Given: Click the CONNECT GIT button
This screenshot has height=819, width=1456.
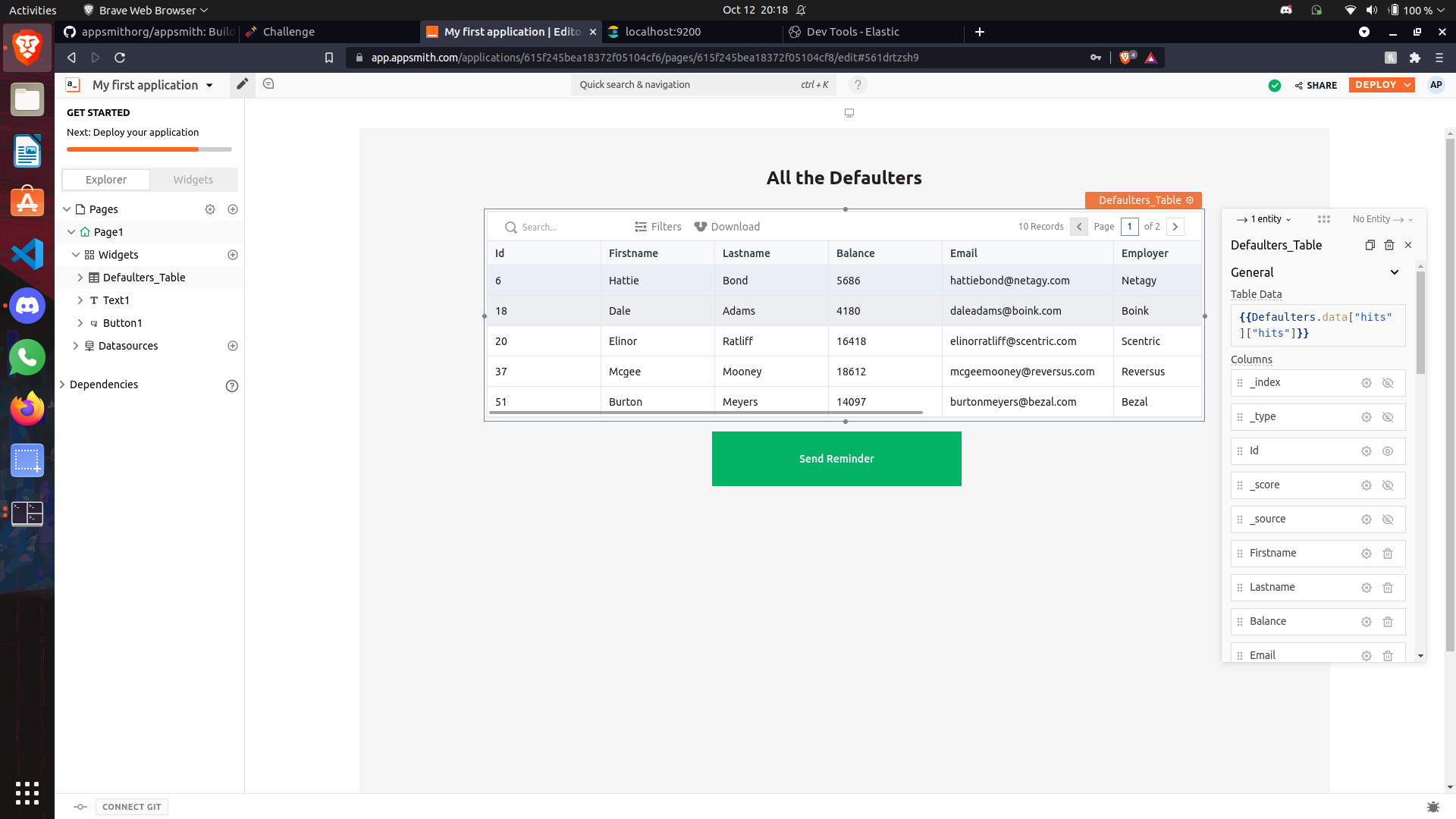Looking at the screenshot, I should [131, 807].
